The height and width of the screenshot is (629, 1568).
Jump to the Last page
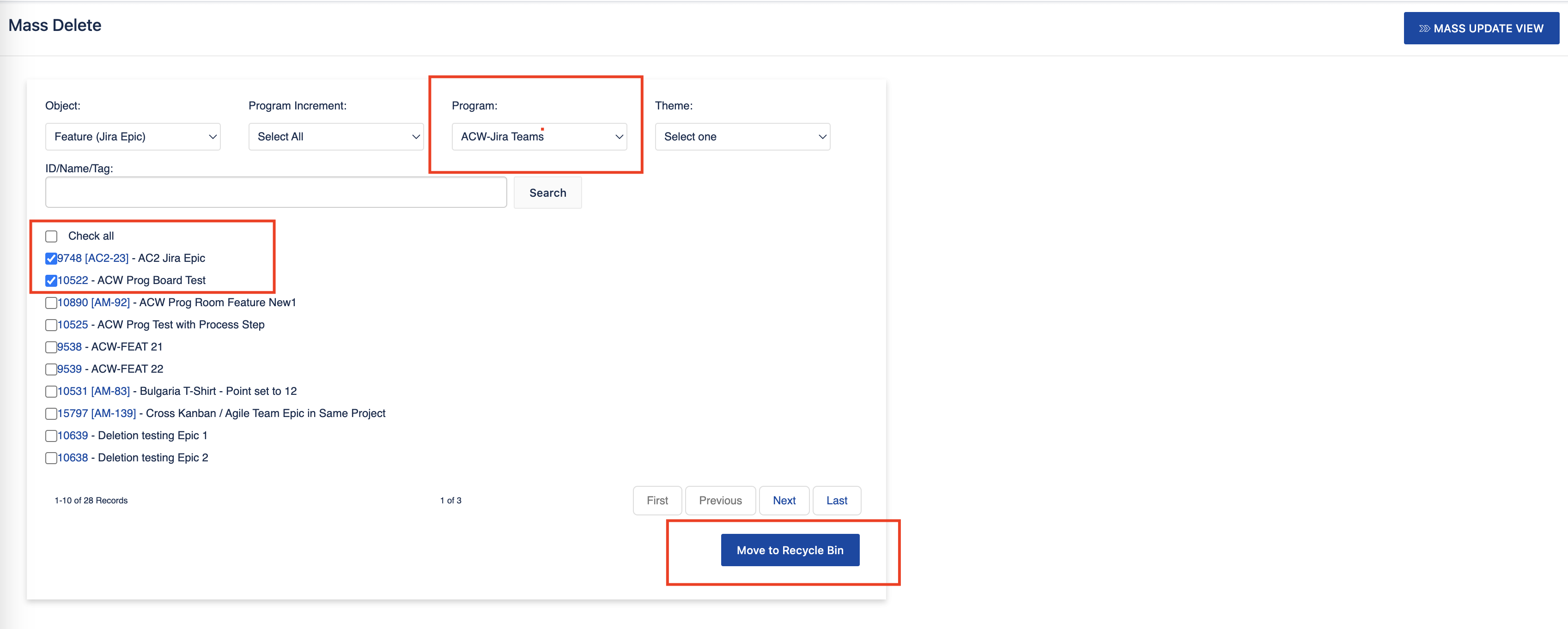tap(836, 500)
